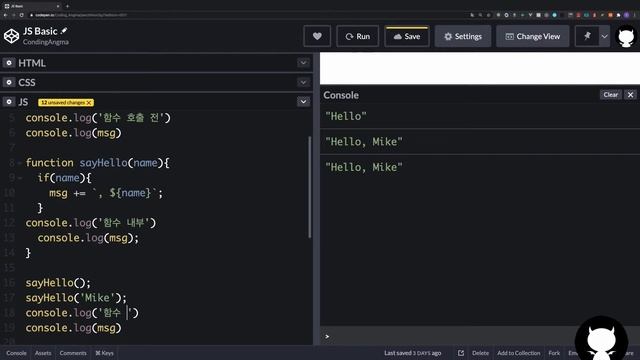The image size is (640, 360).
Task: Toggle the Console tab in the footer
Action: tap(16, 353)
